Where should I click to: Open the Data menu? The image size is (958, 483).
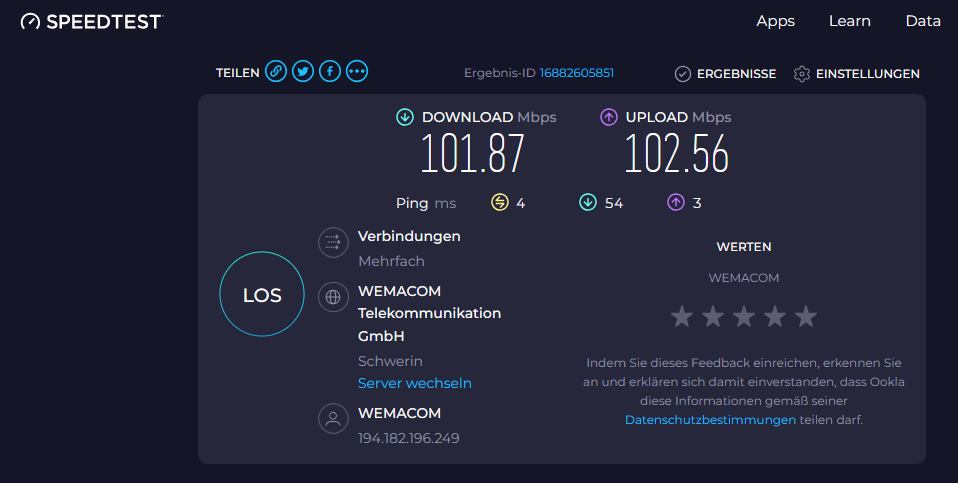(x=923, y=21)
